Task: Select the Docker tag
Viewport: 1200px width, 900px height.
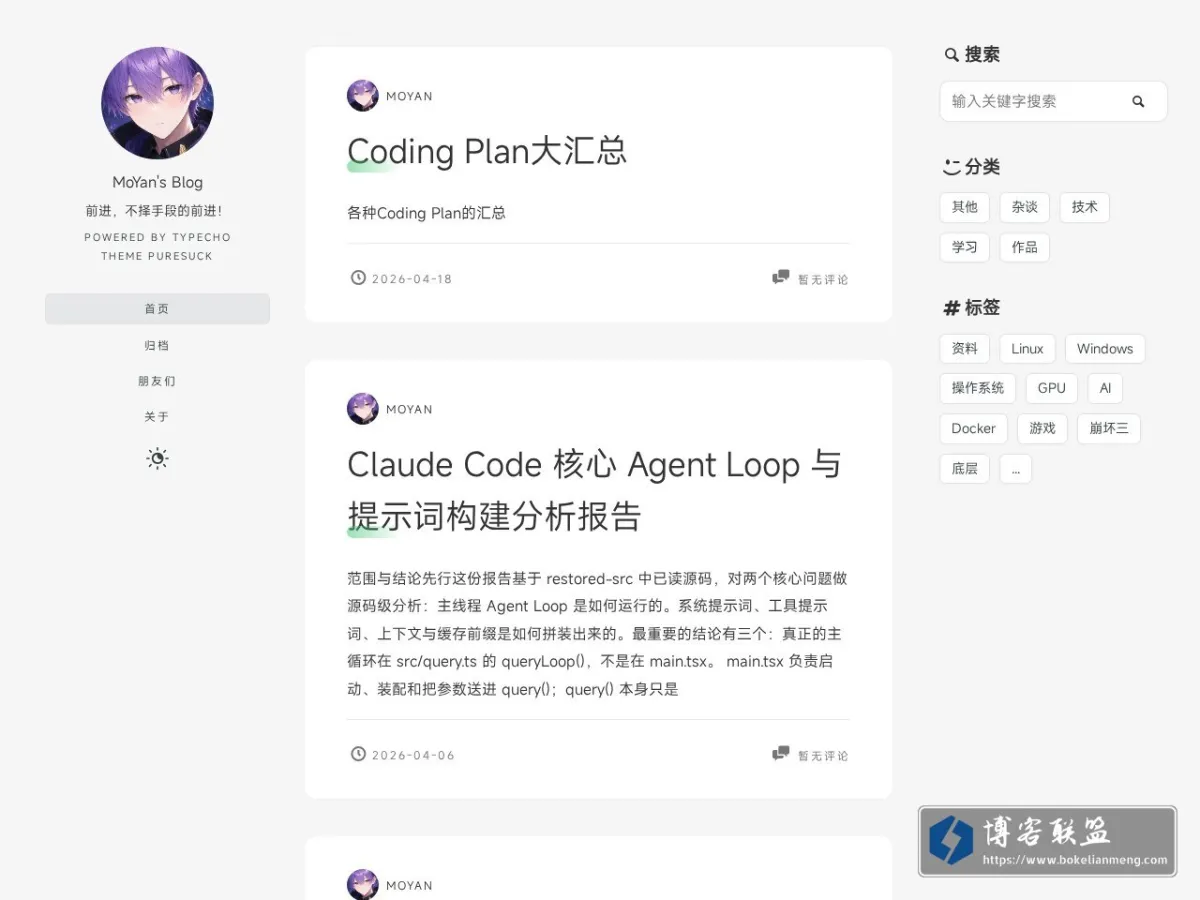Action: point(974,428)
